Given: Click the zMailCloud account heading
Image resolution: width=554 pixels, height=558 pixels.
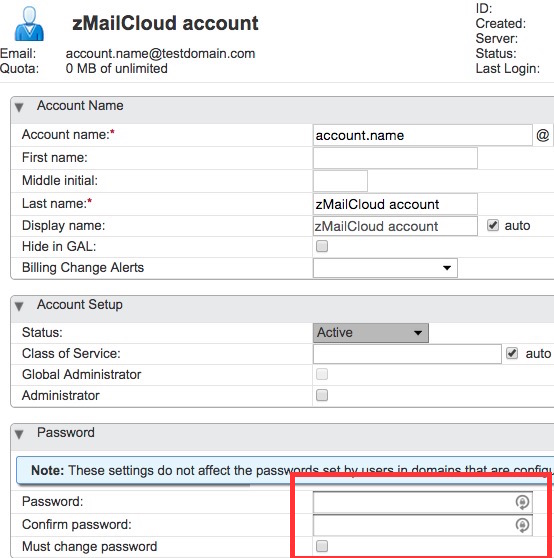Looking at the screenshot, I should click(165, 23).
